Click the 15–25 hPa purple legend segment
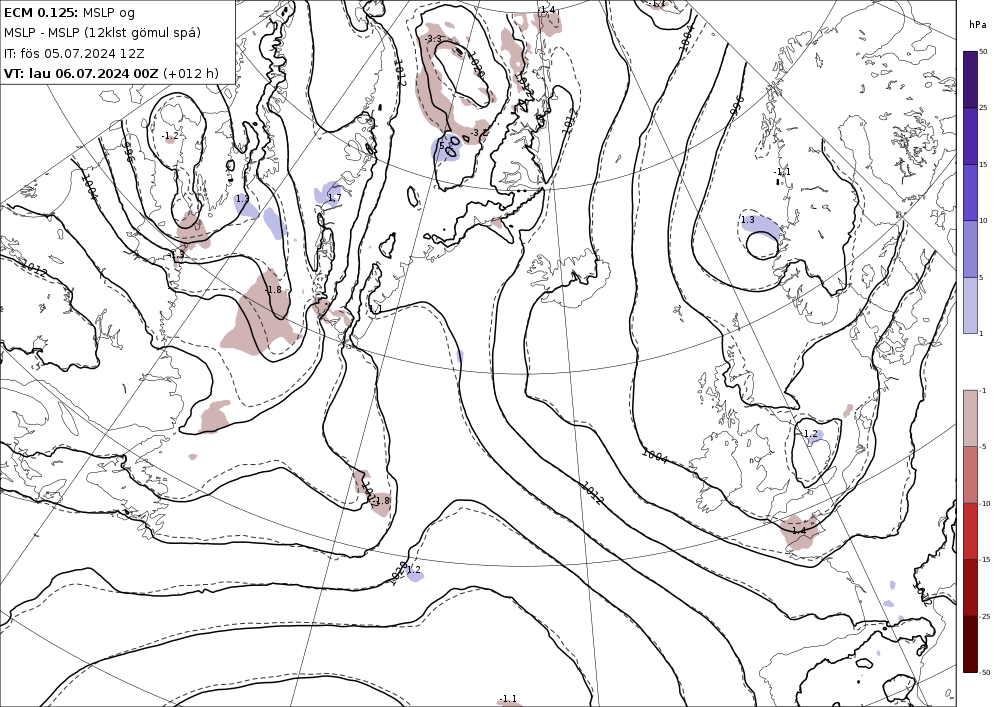Image resolution: width=1000 pixels, height=707 pixels. coord(970,136)
